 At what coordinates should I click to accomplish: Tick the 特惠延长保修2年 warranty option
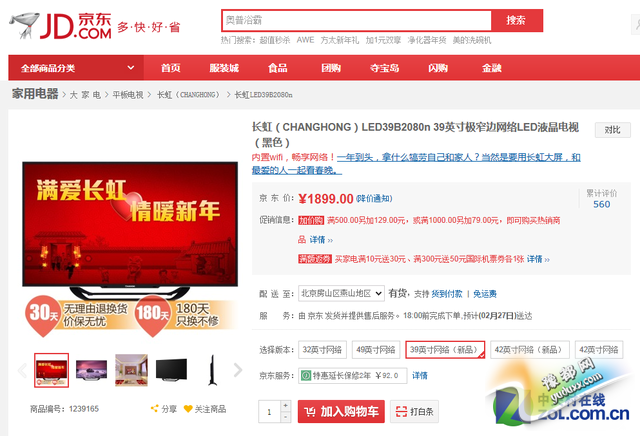coord(306,376)
